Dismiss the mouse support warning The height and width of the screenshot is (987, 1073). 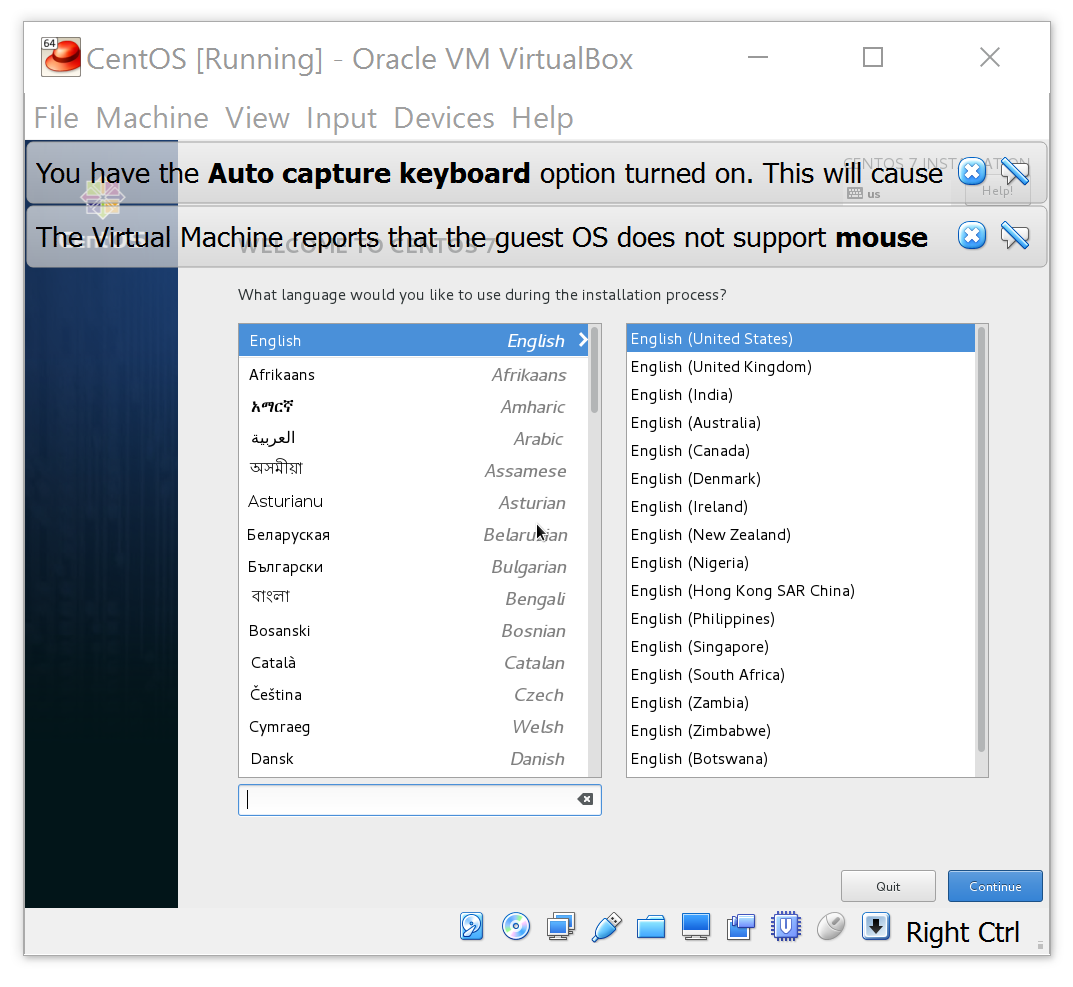(x=971, y=237)
